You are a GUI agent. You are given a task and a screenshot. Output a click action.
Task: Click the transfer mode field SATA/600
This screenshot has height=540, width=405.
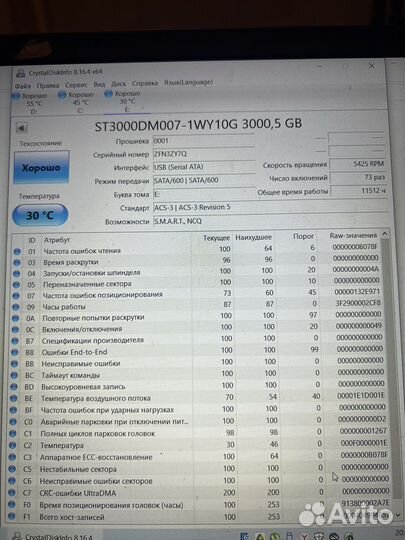204,180
